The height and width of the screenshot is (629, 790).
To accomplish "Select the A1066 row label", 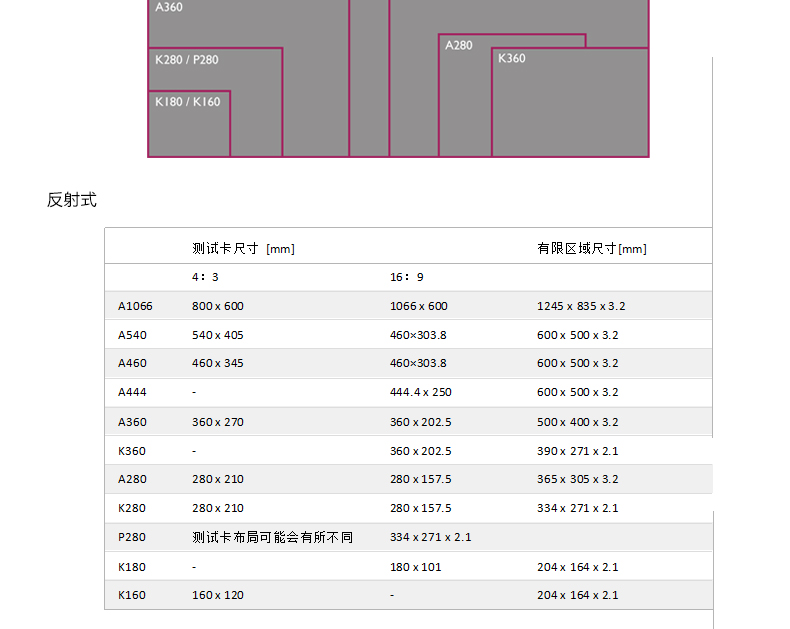I will [135, 306].
